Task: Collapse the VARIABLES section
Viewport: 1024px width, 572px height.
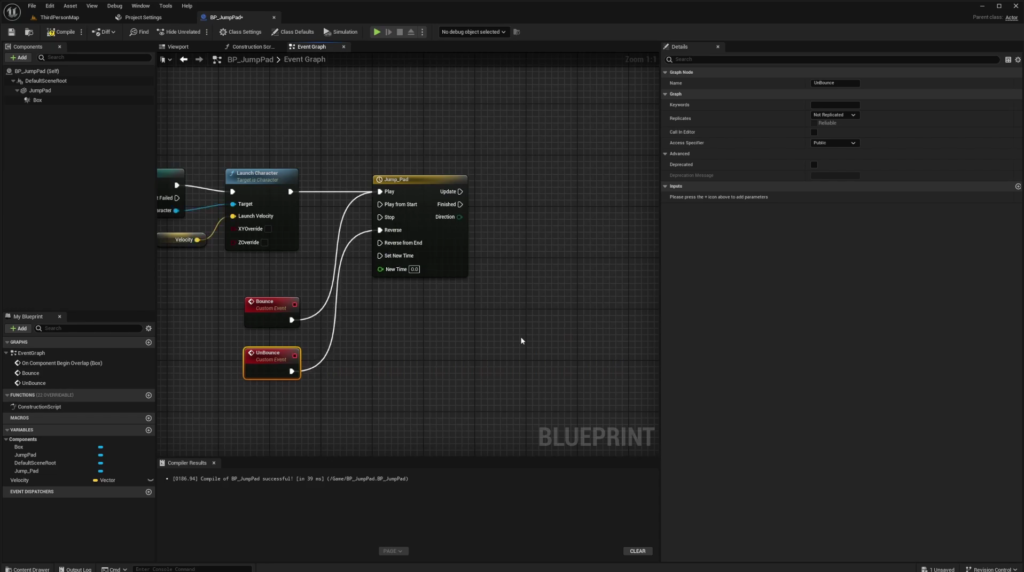Action: (x=7, y=430)
